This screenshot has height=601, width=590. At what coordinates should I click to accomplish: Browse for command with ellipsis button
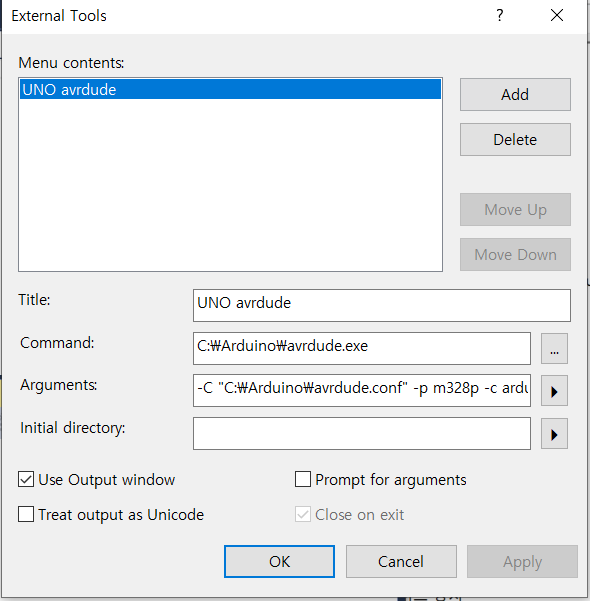click(554, 348)
